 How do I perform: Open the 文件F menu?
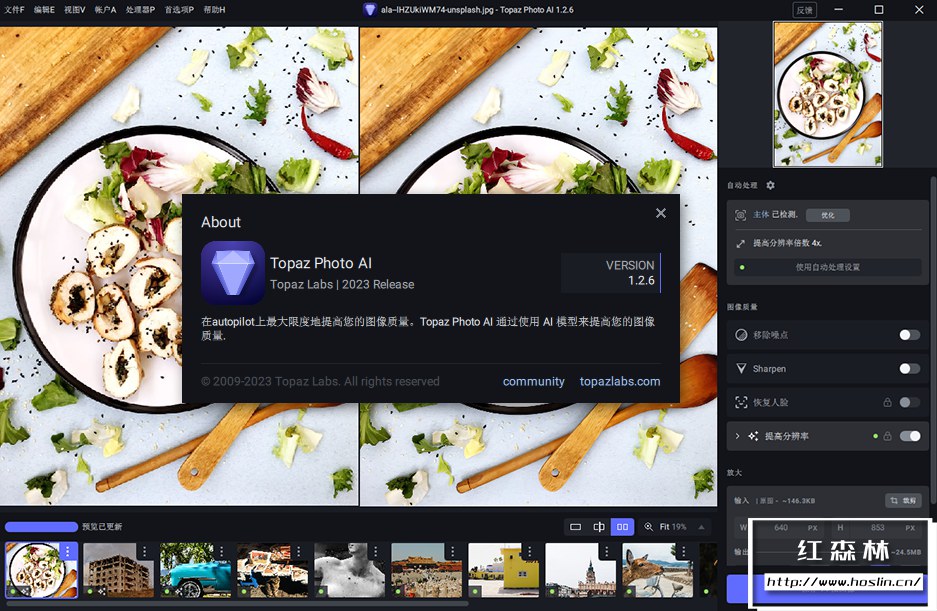[x=14, y=10]
